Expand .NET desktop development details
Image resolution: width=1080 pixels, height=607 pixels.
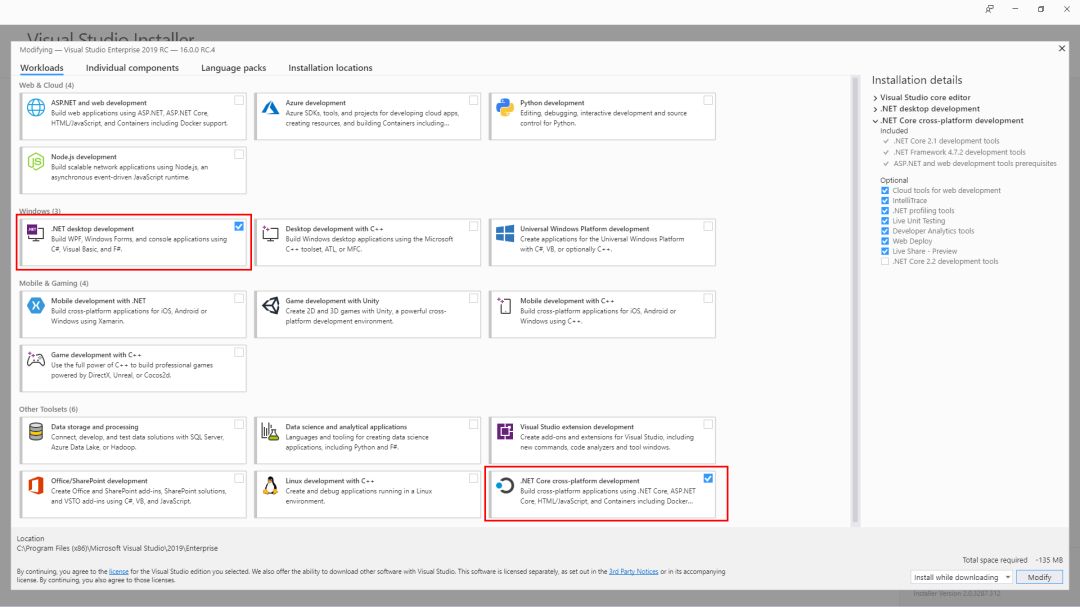(875, 109)
